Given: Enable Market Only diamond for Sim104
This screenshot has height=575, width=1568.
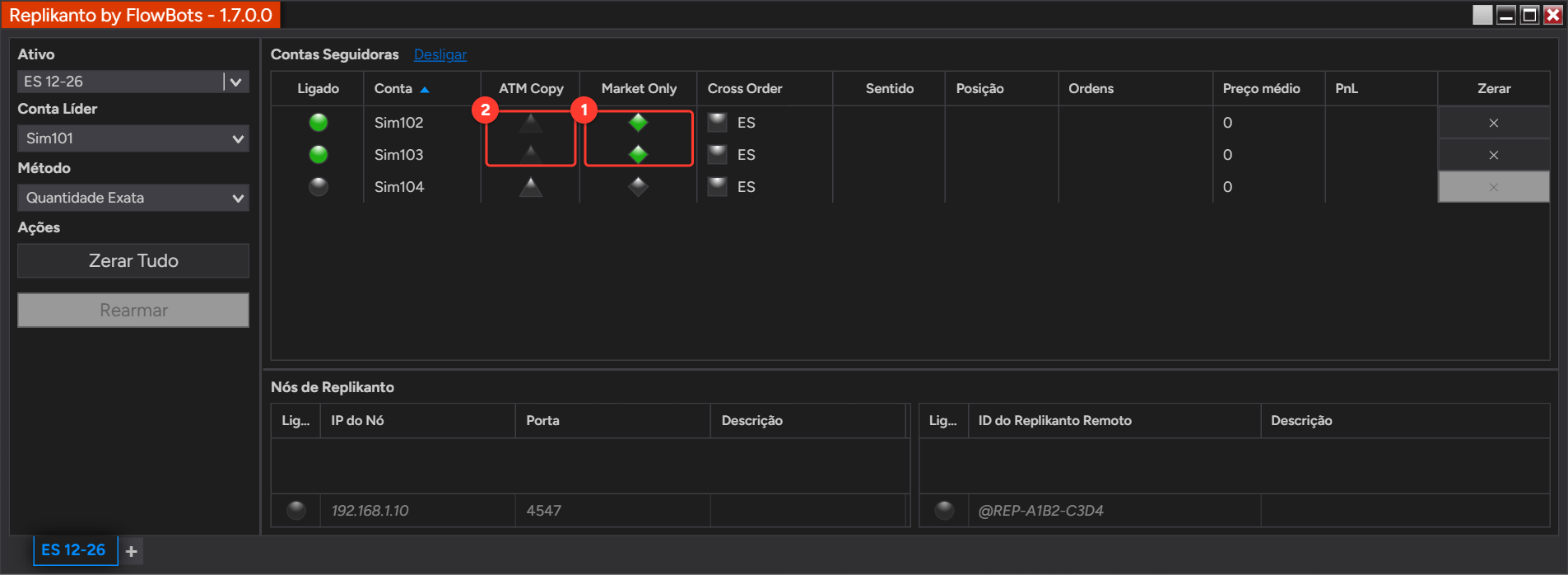Looking at the screenshot, I should coord(638,187).
